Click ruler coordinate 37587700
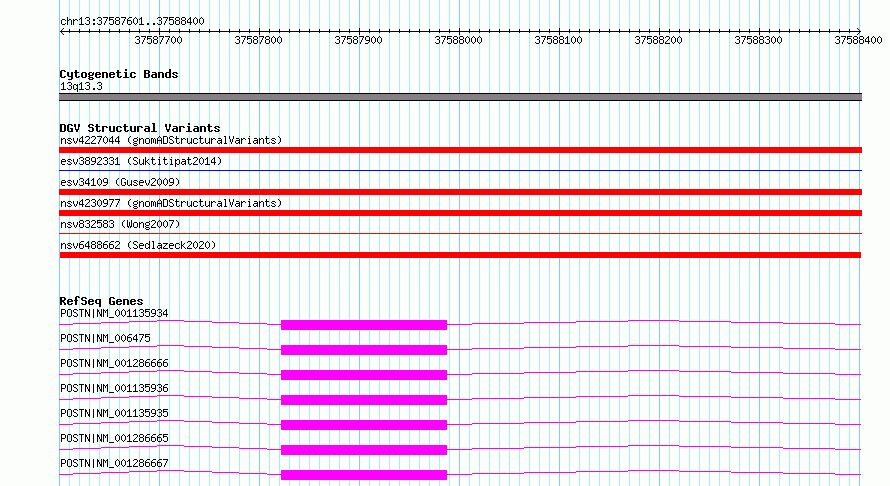890x486 pixels. [158, 40]
